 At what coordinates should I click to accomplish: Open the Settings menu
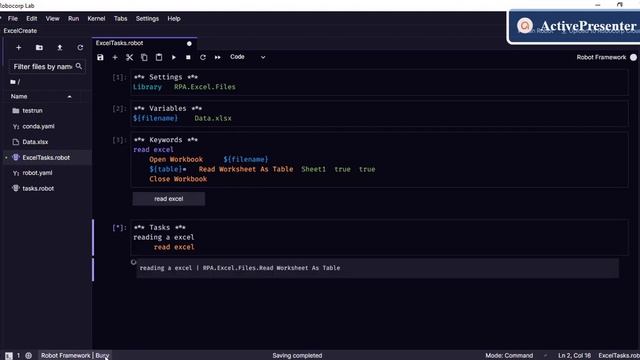pyautogui.click(x=147, y=19)
